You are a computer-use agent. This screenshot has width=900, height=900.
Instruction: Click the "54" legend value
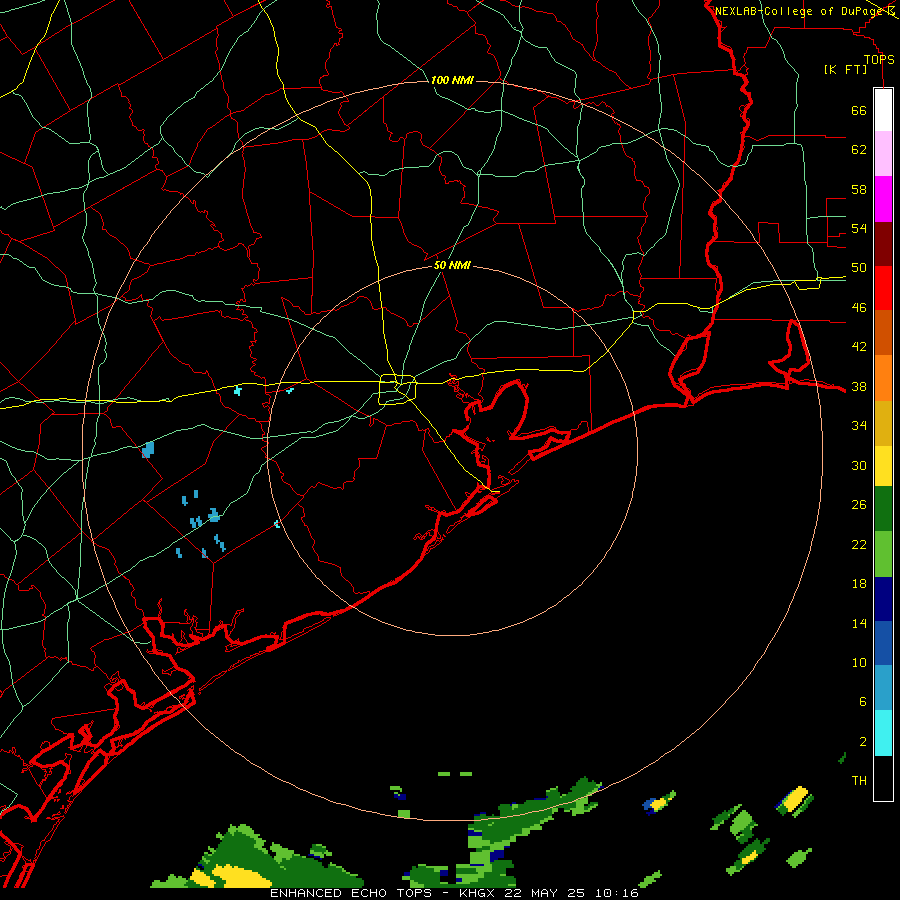(859, 228)
